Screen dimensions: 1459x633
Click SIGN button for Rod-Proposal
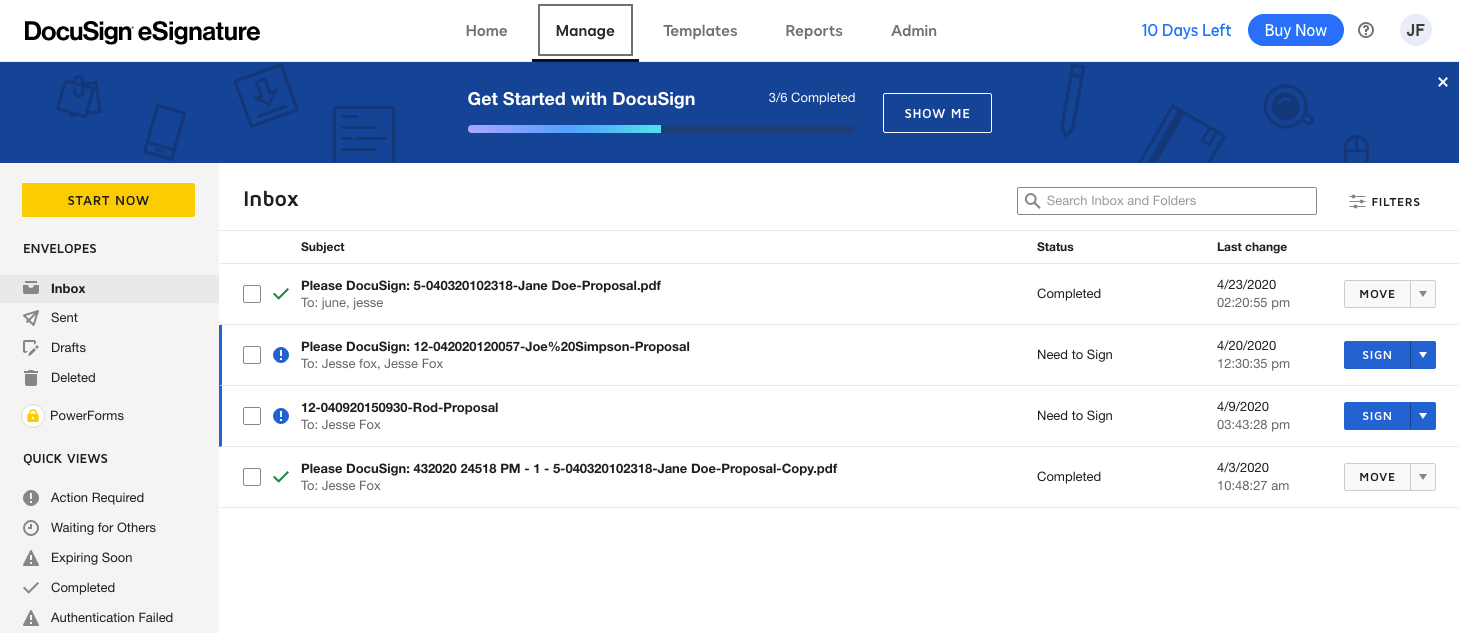1377,416
